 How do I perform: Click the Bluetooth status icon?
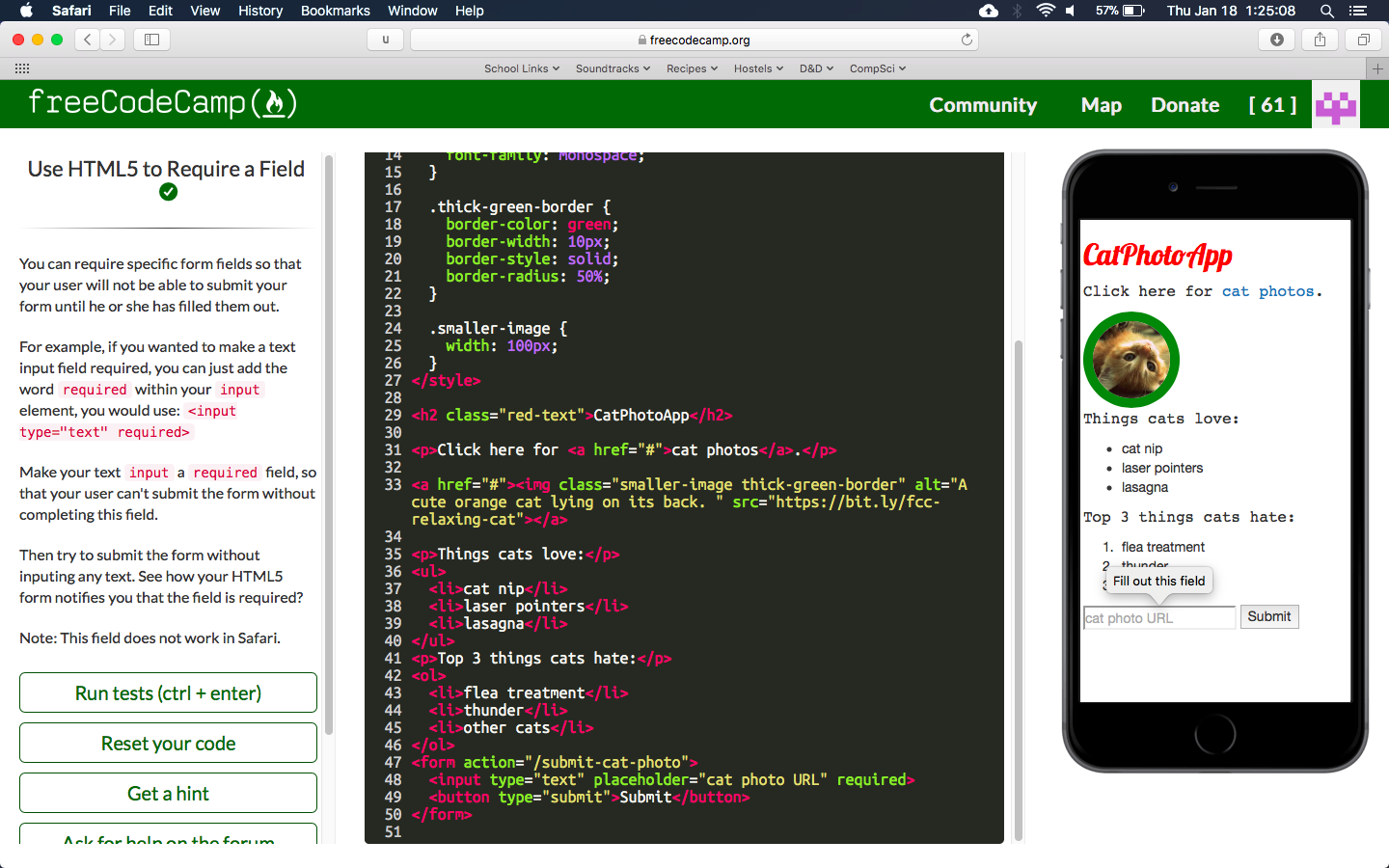(1018, 11)
